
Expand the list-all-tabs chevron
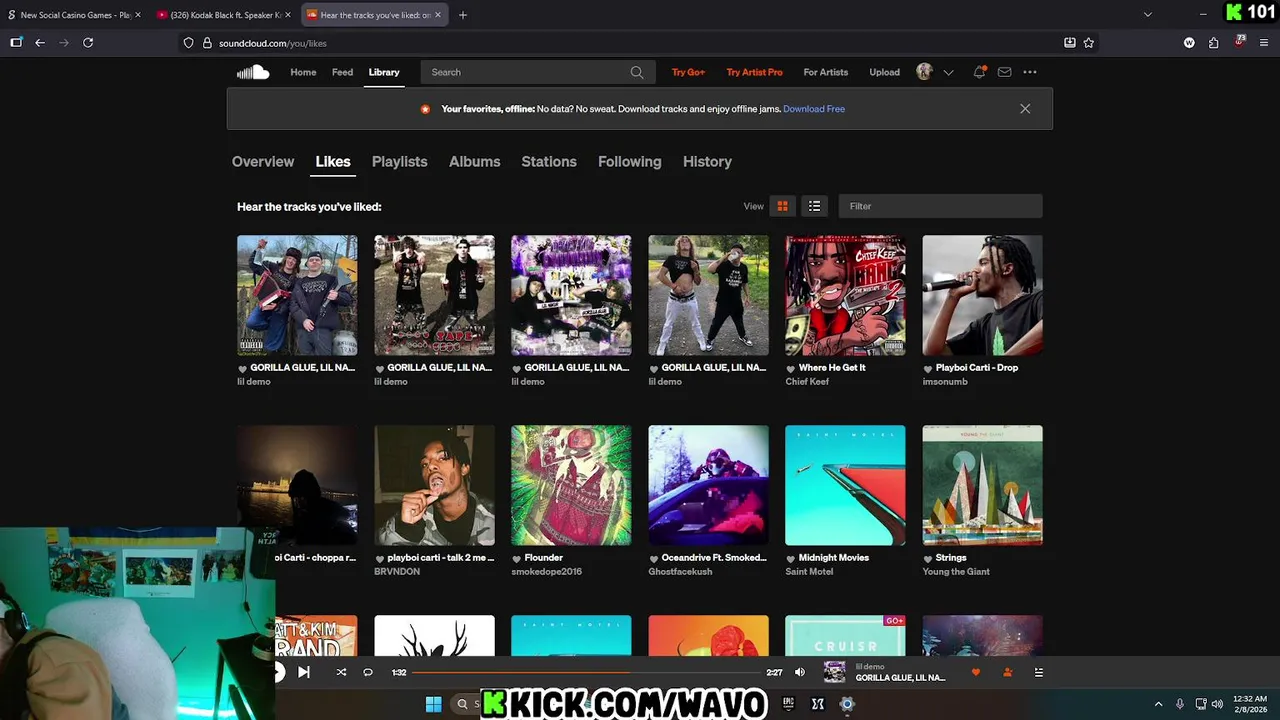coord(1147,15)
